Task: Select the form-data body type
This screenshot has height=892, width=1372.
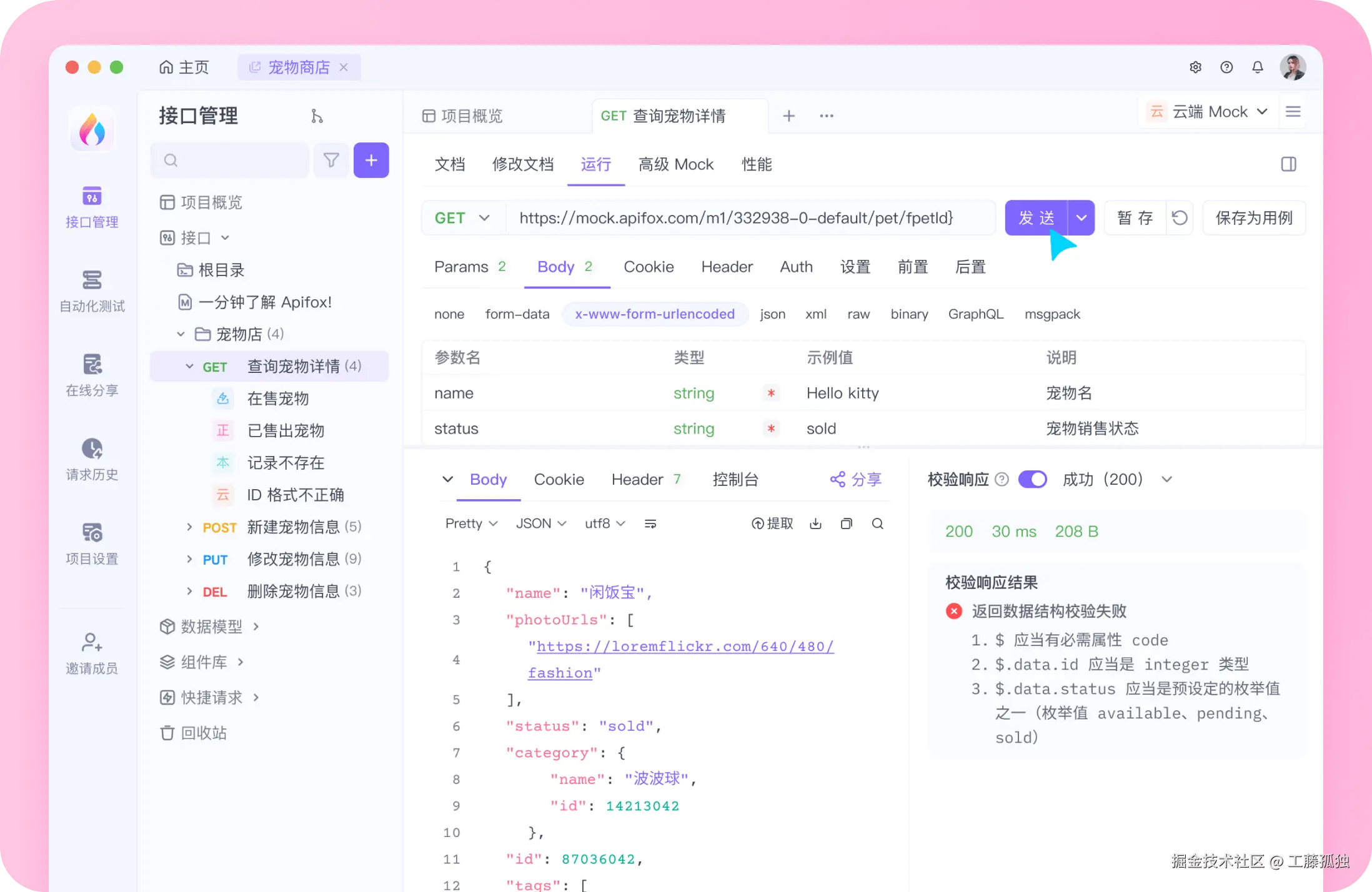Action: point(517,314)
